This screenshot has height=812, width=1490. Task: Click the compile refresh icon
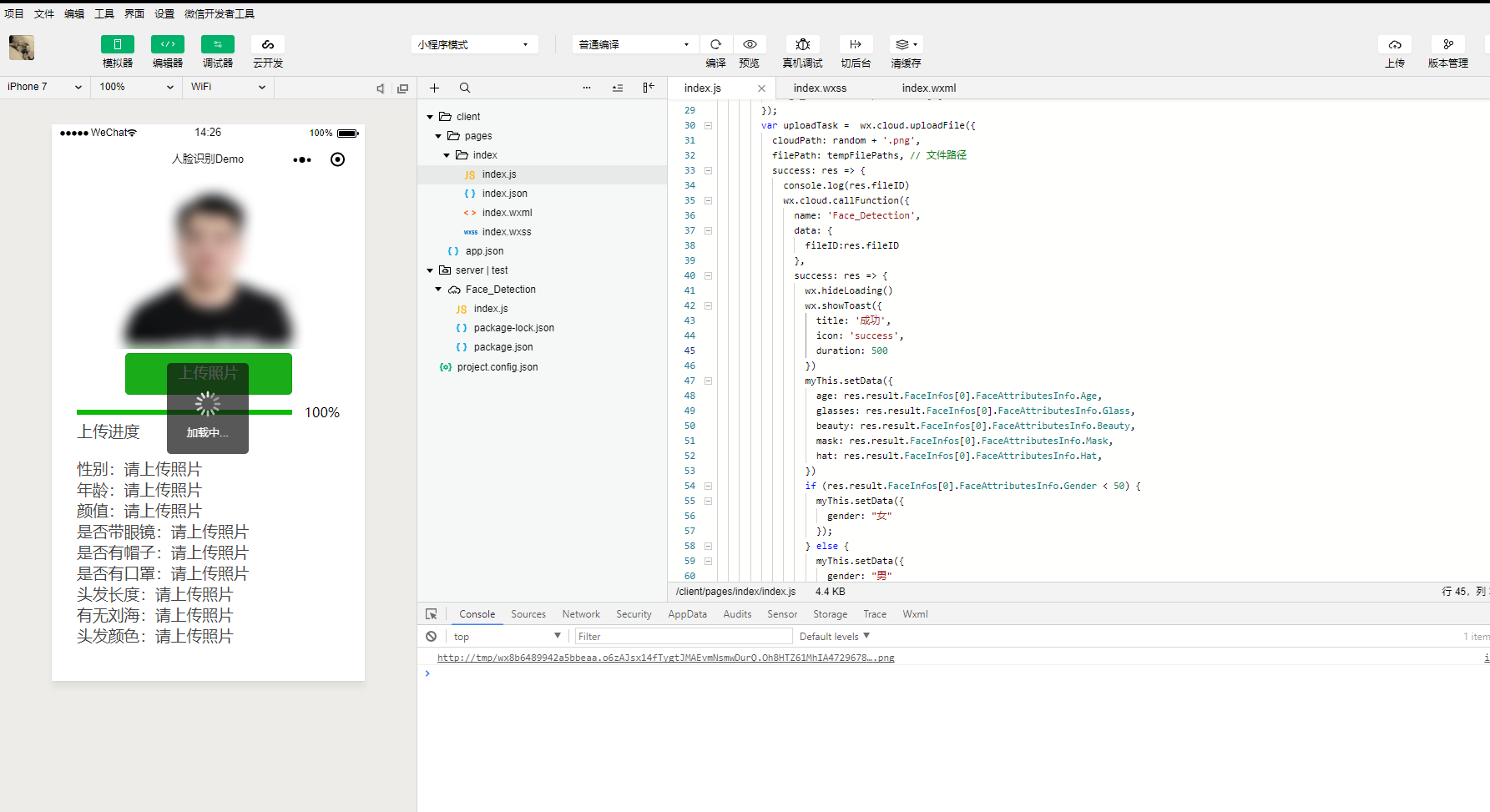[715, 44]
